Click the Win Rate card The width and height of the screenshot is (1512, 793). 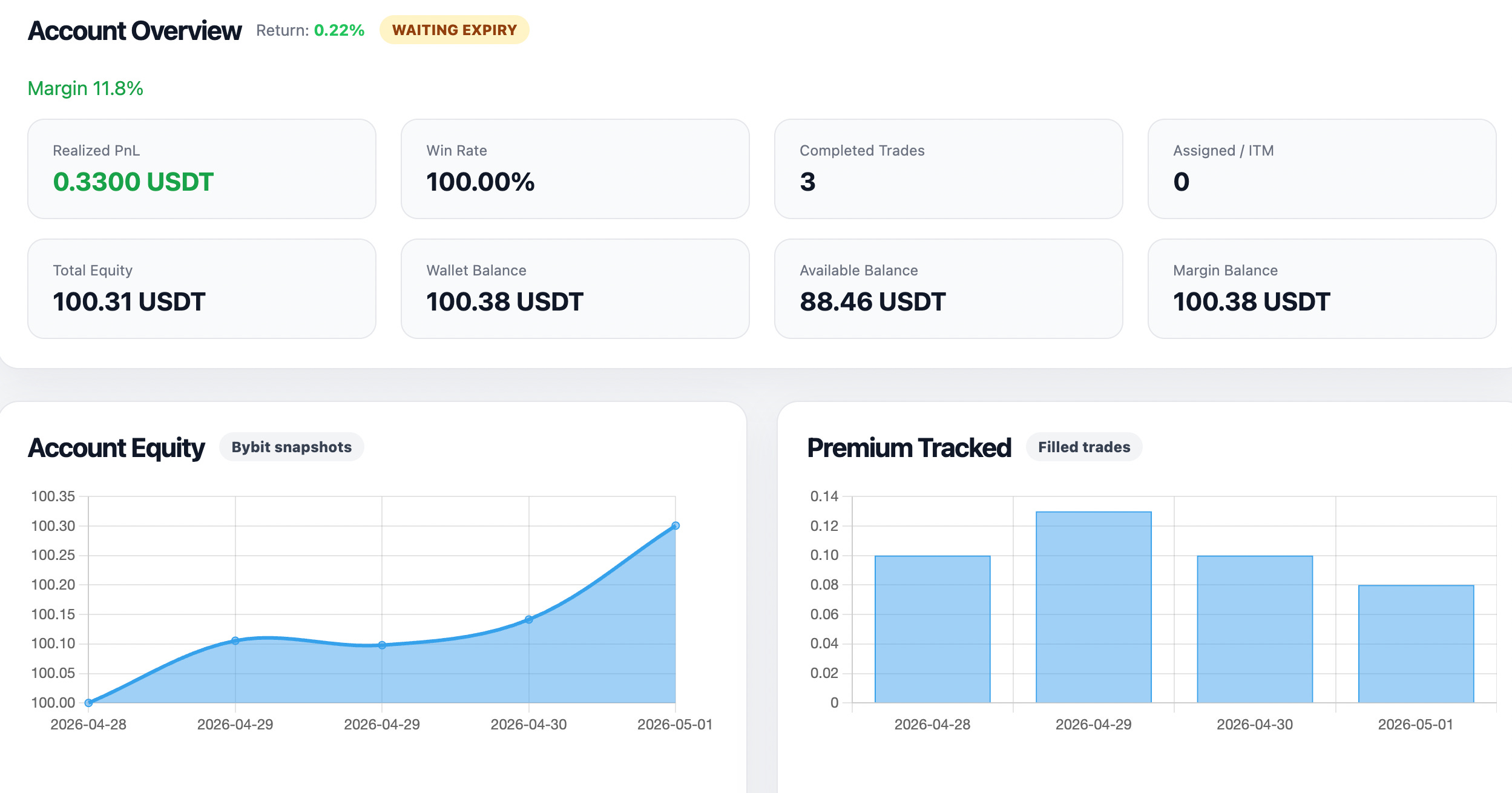pyautogui.click(x=575, y=169)
